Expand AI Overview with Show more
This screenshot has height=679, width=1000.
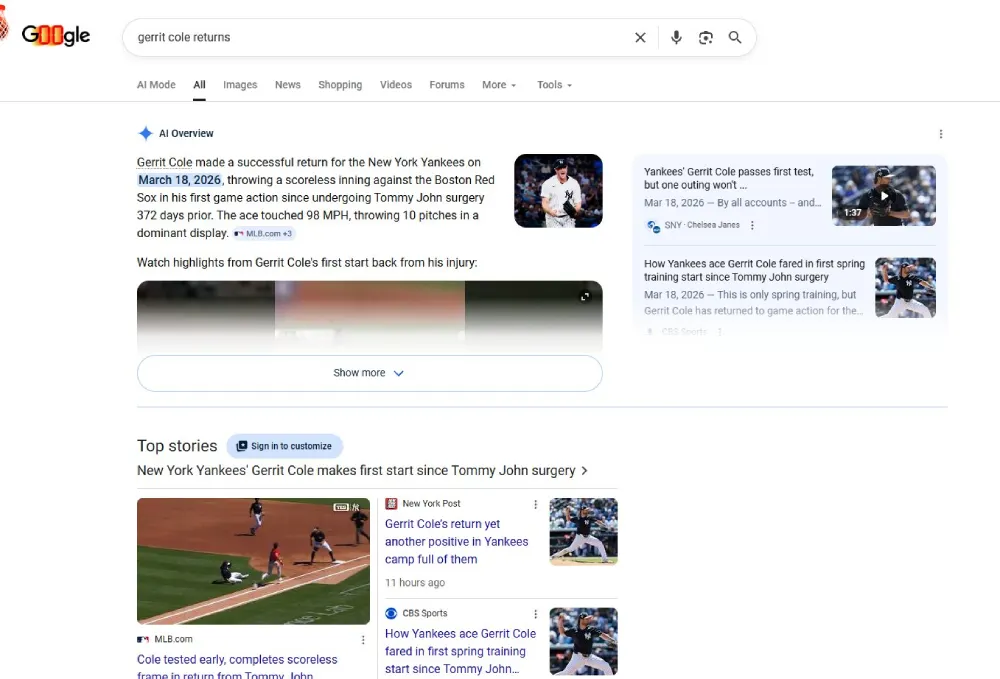pyautogui.click(x=369, y=373)
